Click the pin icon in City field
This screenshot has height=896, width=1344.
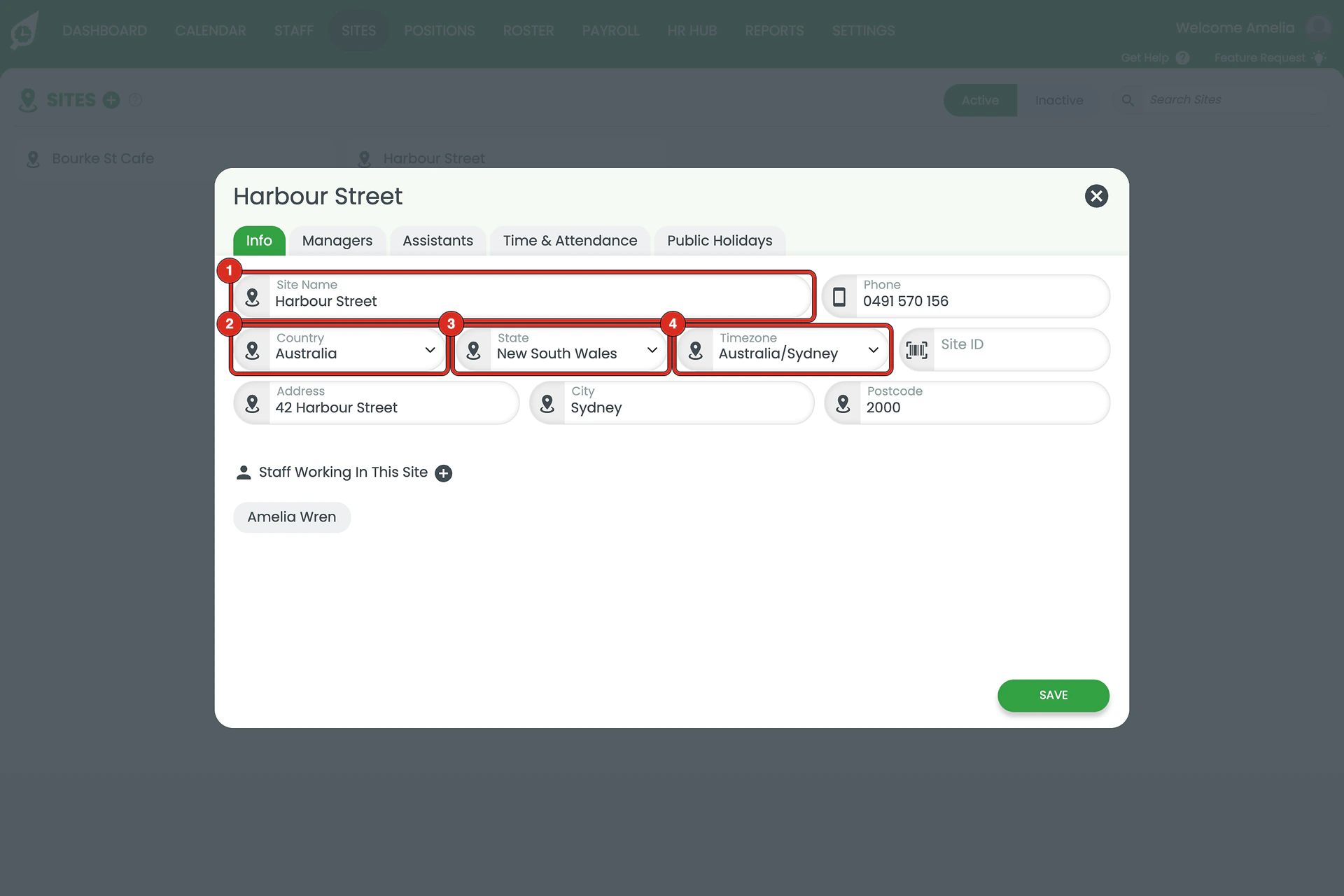[x=547, y=403]
